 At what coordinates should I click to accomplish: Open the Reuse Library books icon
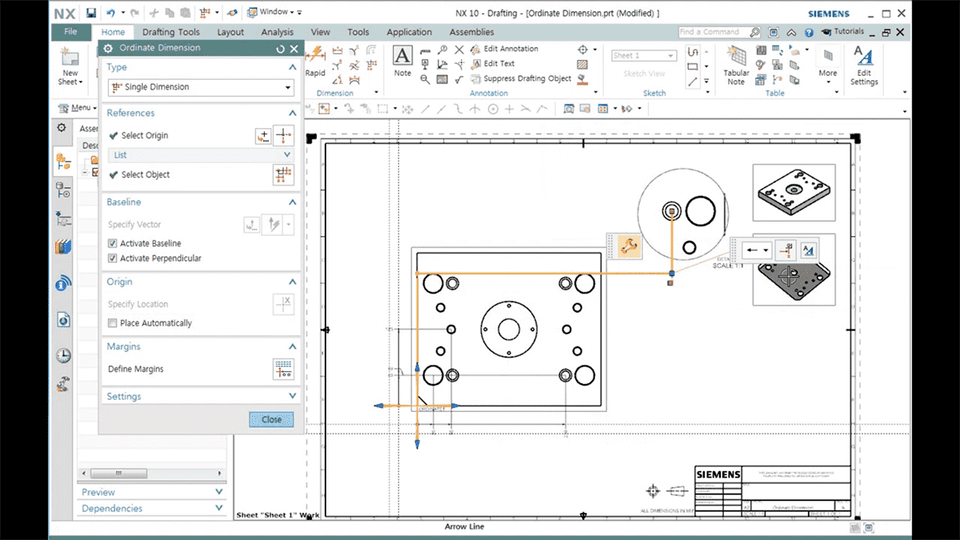pos(63,246)
